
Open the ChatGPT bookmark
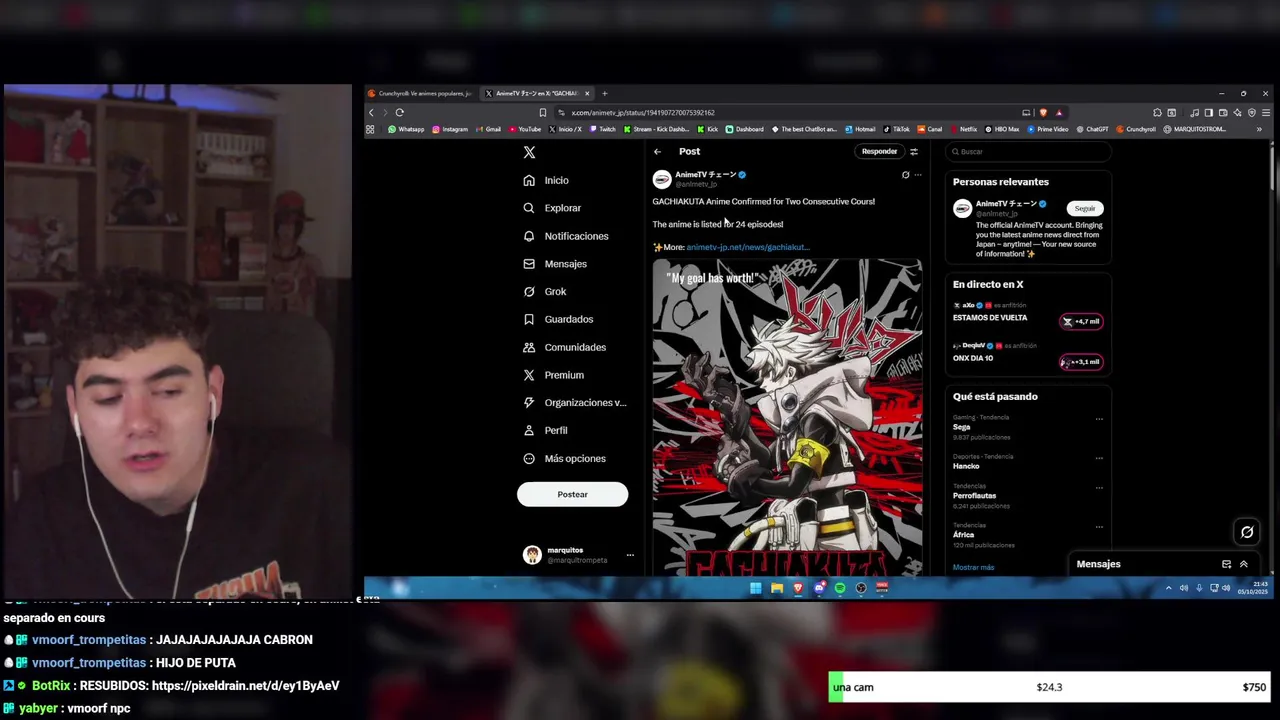click(1092, 129)
